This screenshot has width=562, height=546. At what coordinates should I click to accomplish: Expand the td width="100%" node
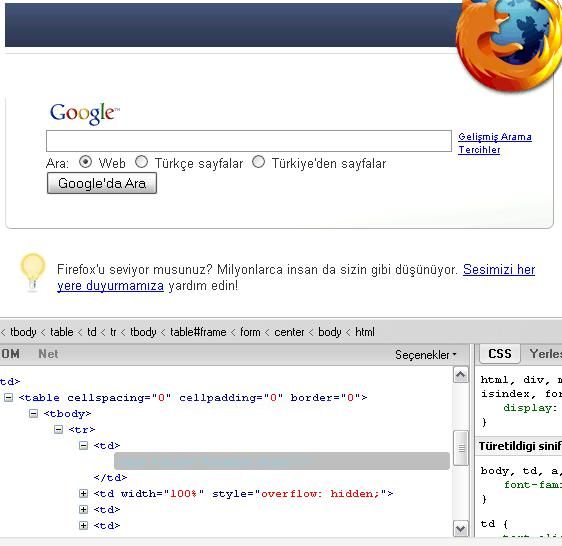[83, 493]
